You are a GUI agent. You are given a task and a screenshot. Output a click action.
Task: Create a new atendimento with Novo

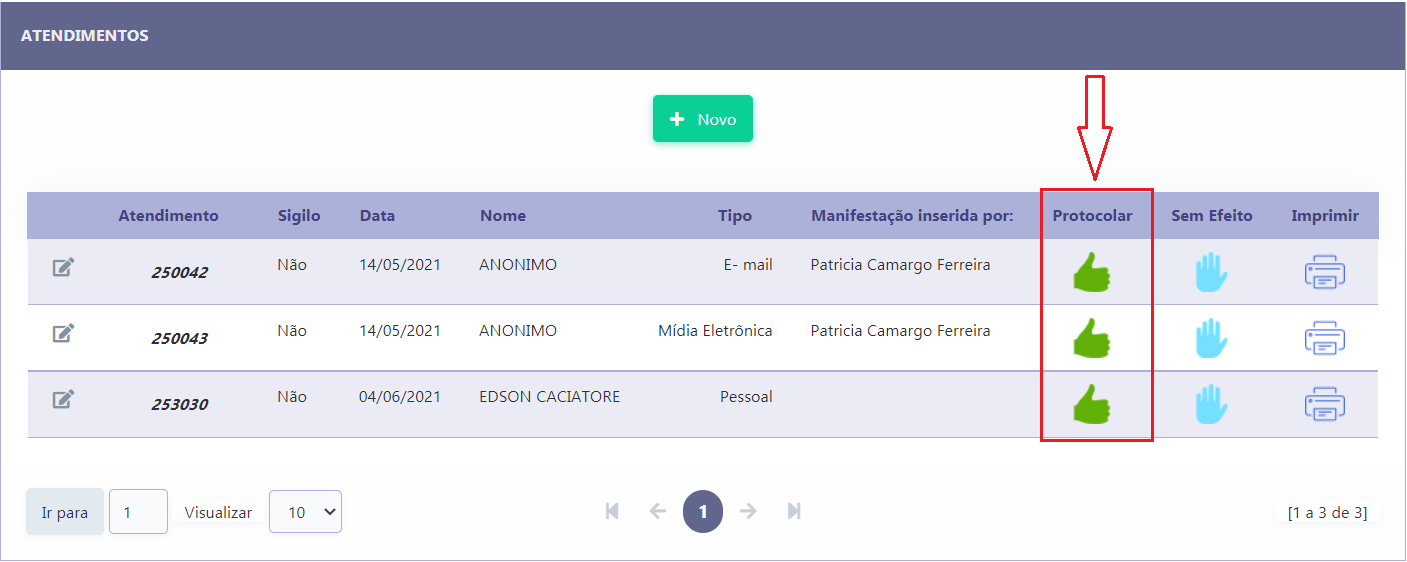(x=703, y=119)
